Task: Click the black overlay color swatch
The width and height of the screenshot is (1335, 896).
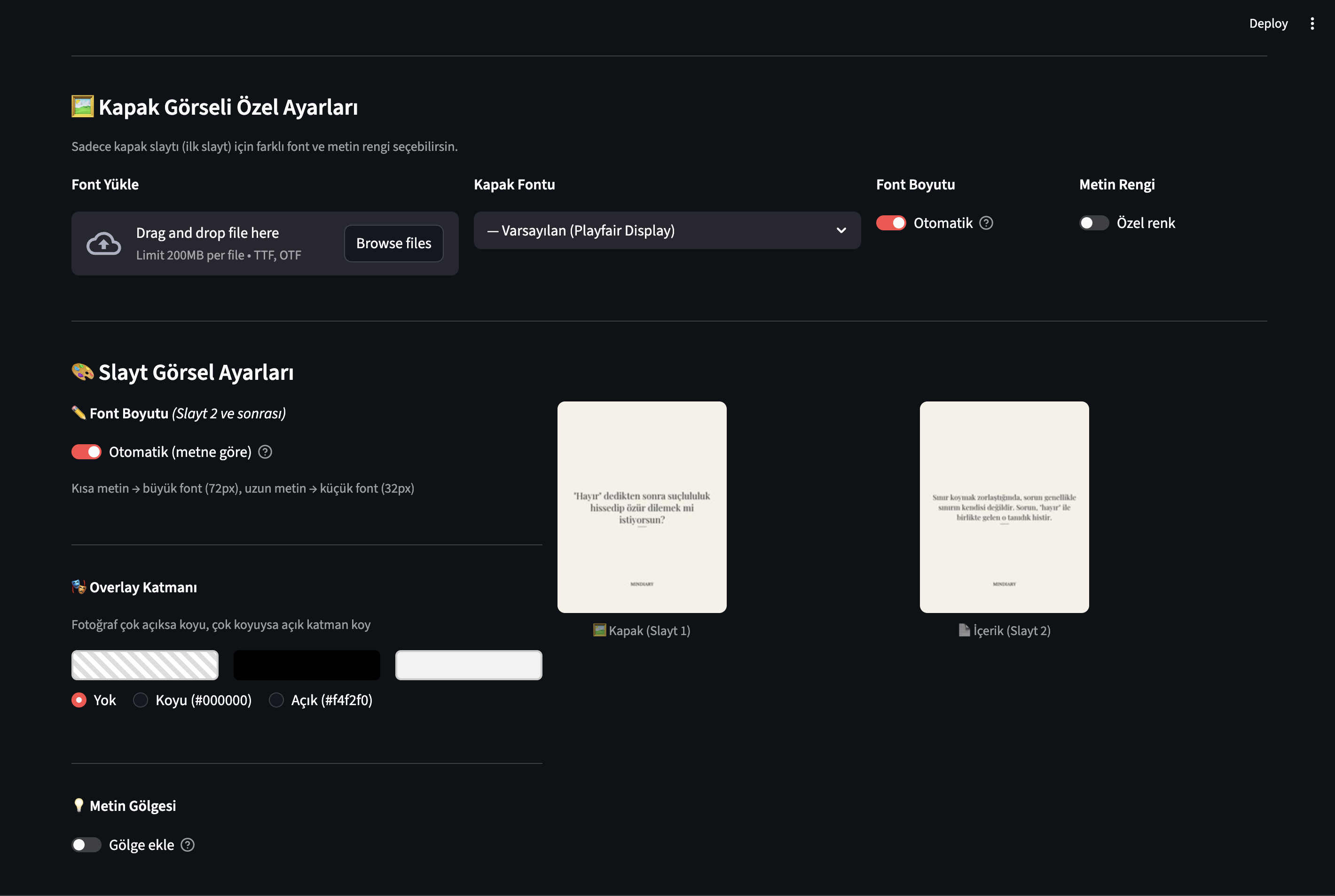Action: [x=306, y=665]
